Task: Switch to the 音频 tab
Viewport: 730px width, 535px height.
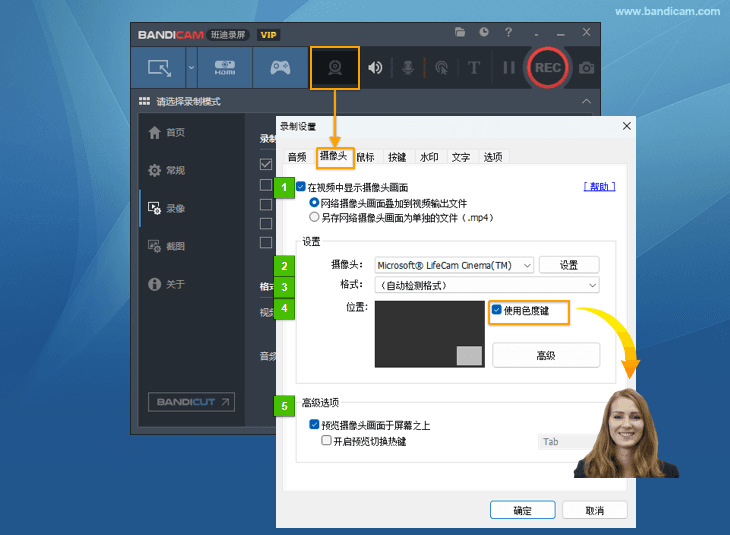Action: point(297,157)
